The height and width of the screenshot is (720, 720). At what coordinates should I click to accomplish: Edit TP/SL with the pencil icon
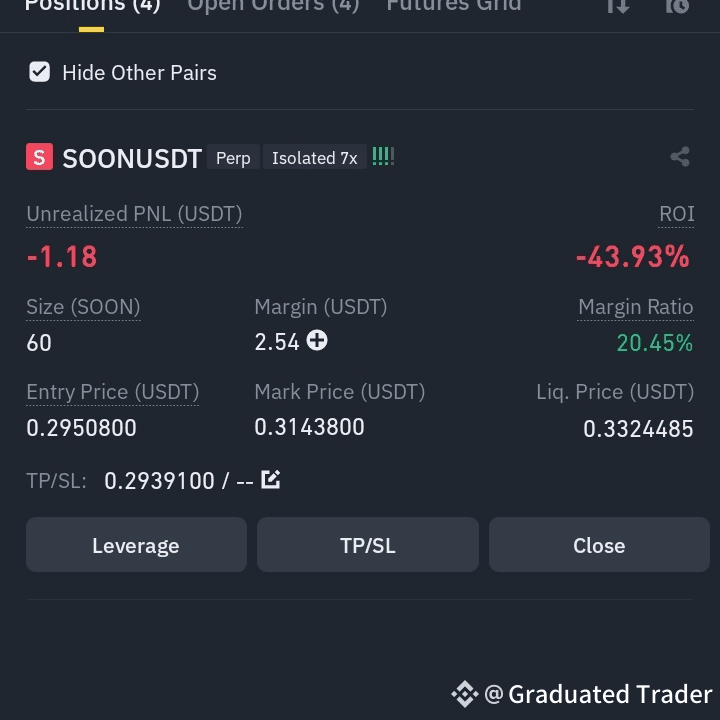click(270, 479)
